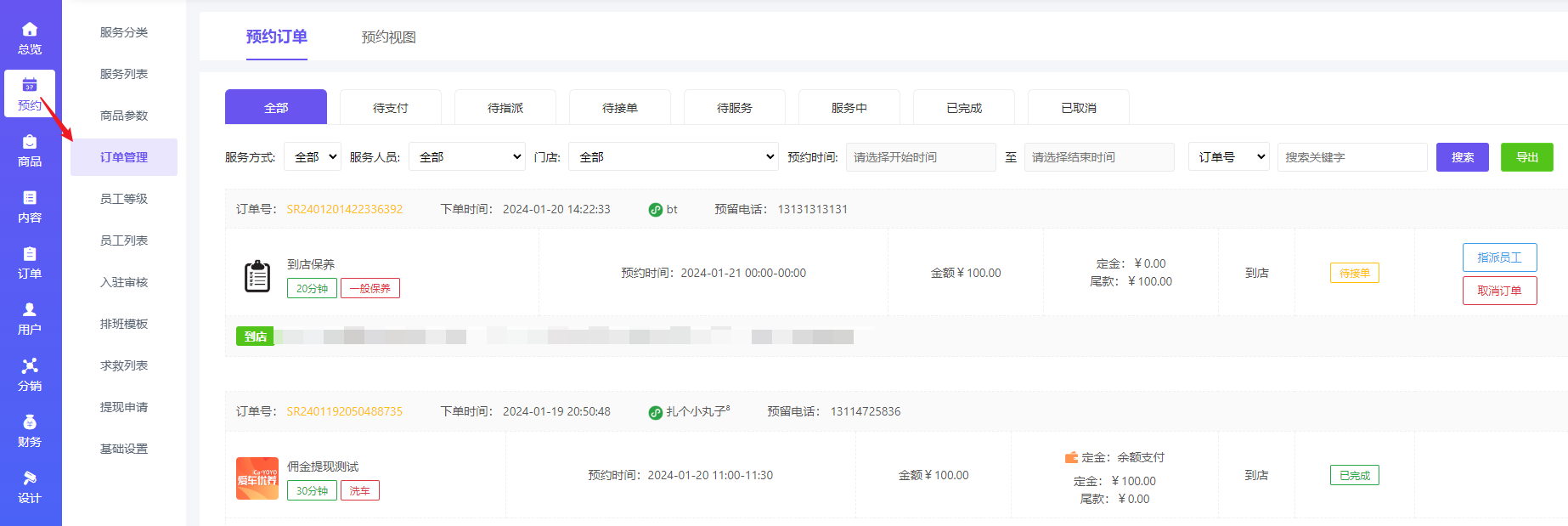Expand the 服务人员 dropdown

point(467,157)
